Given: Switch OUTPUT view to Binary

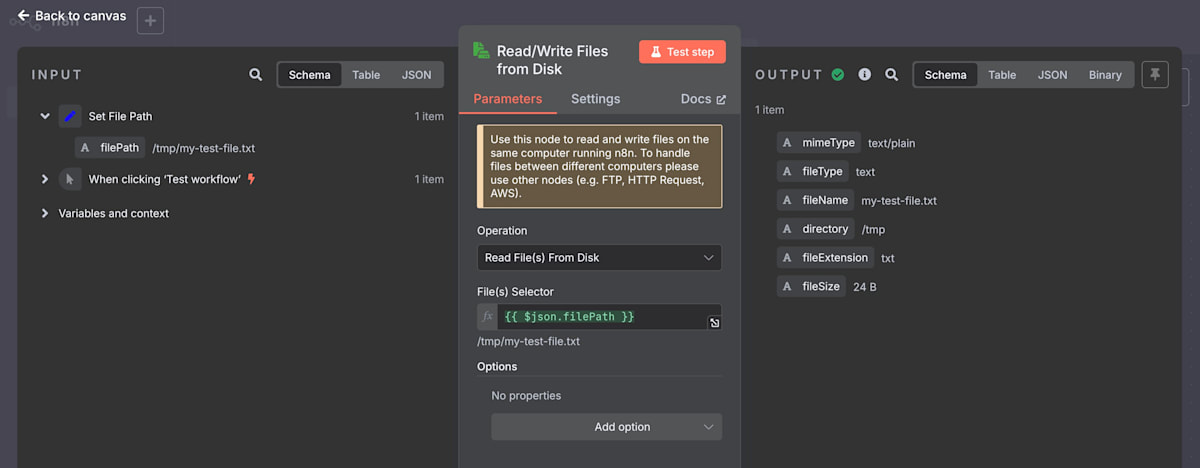Looking at the screenshot, I should pos(1105,75).
